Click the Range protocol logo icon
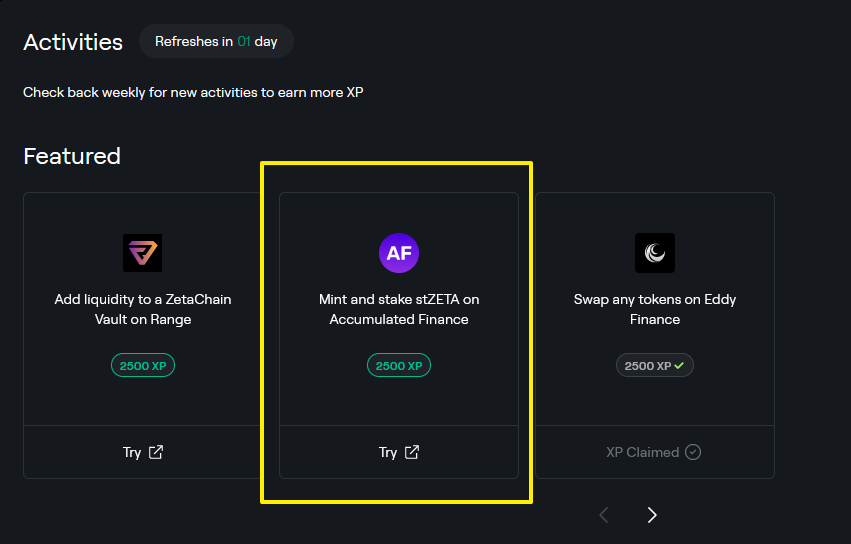Screen dimensions: 851x544 pos(143,253)
